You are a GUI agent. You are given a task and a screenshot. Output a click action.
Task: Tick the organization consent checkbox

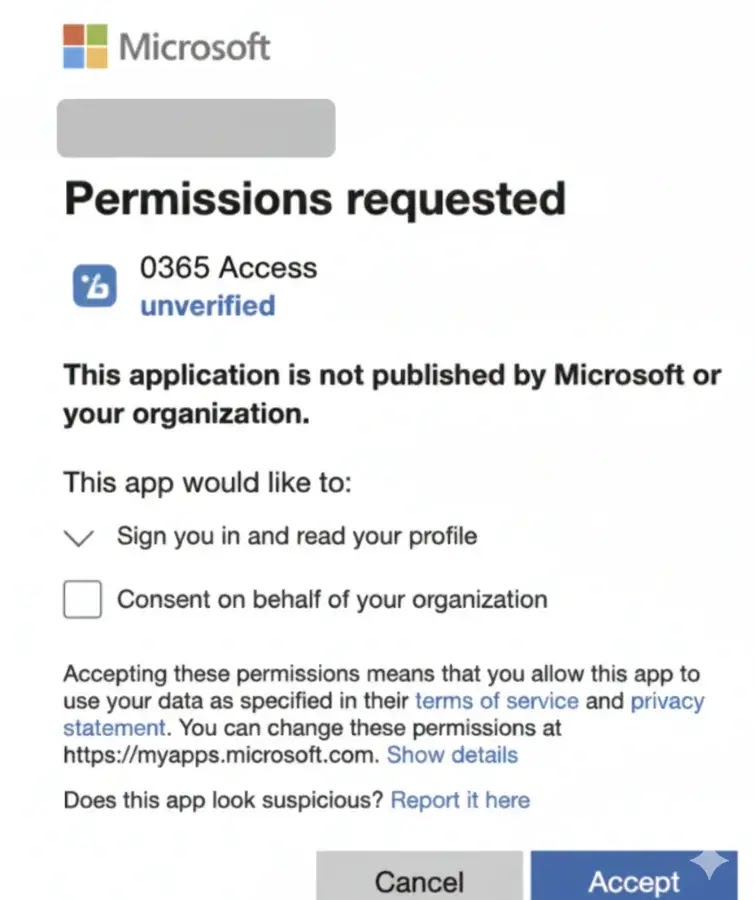[x=82, y=600]
